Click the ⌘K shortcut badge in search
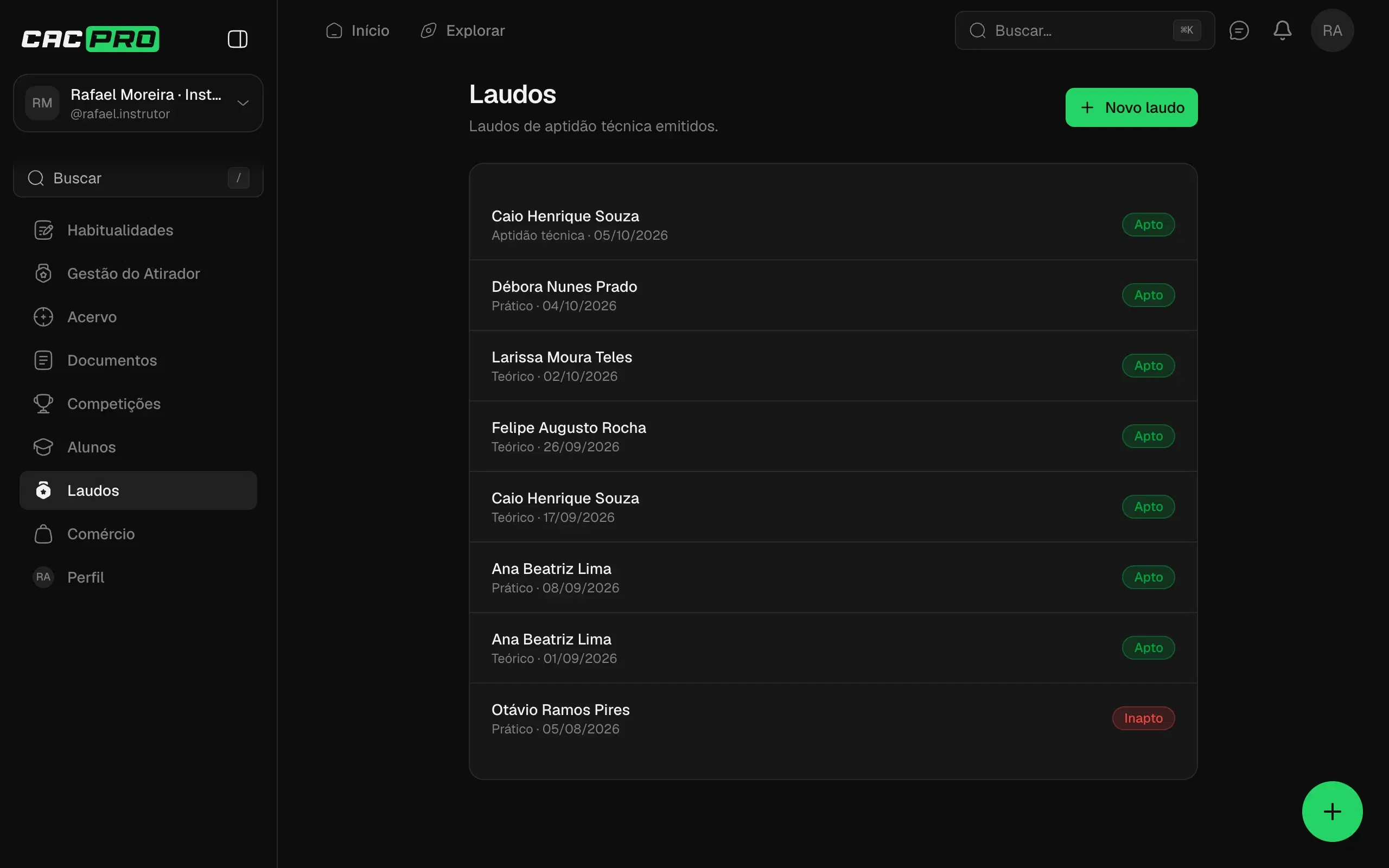 pyautogui.click(x=1187, y=30)
